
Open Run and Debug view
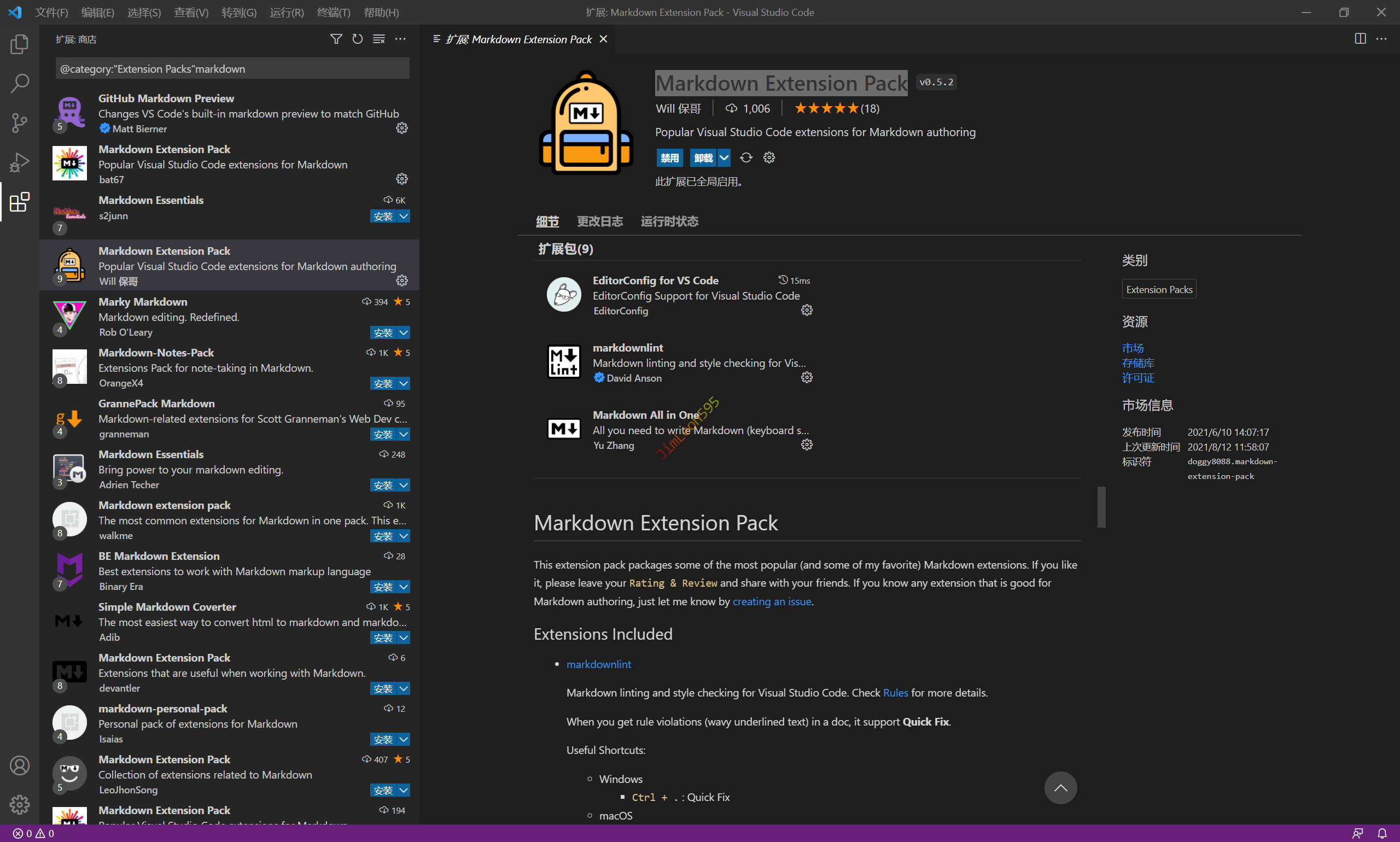point(19,162)
